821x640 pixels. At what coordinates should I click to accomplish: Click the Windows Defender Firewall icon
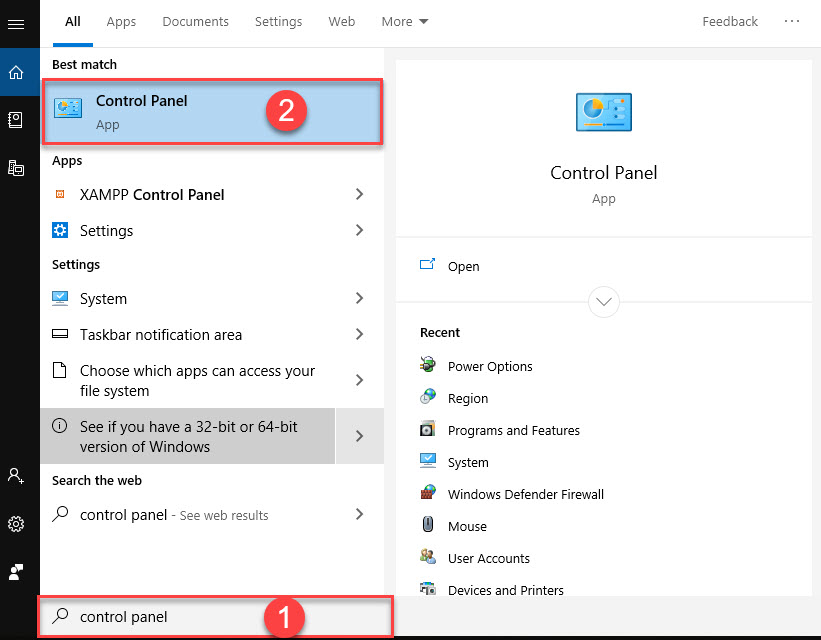pyautogui.click(x=428, y=492)
